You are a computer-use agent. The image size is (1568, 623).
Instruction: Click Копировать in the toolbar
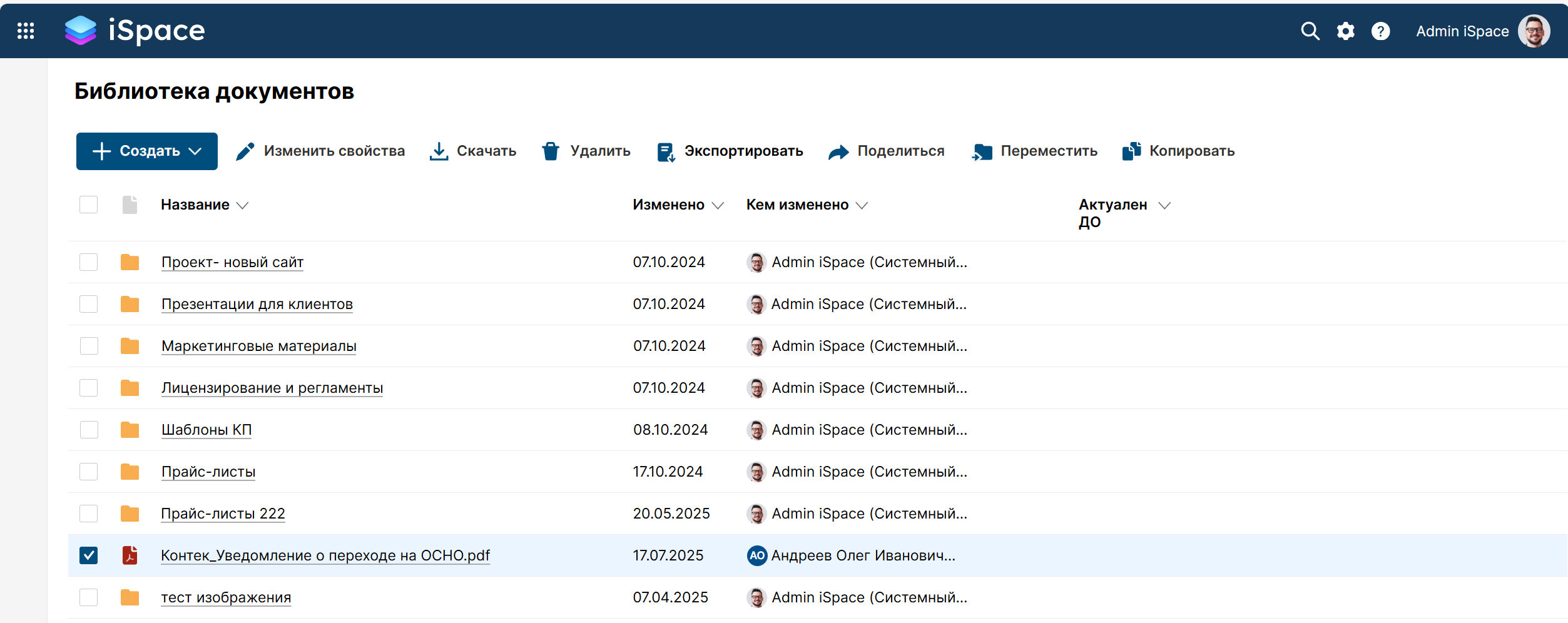[x=1179, y=151]
